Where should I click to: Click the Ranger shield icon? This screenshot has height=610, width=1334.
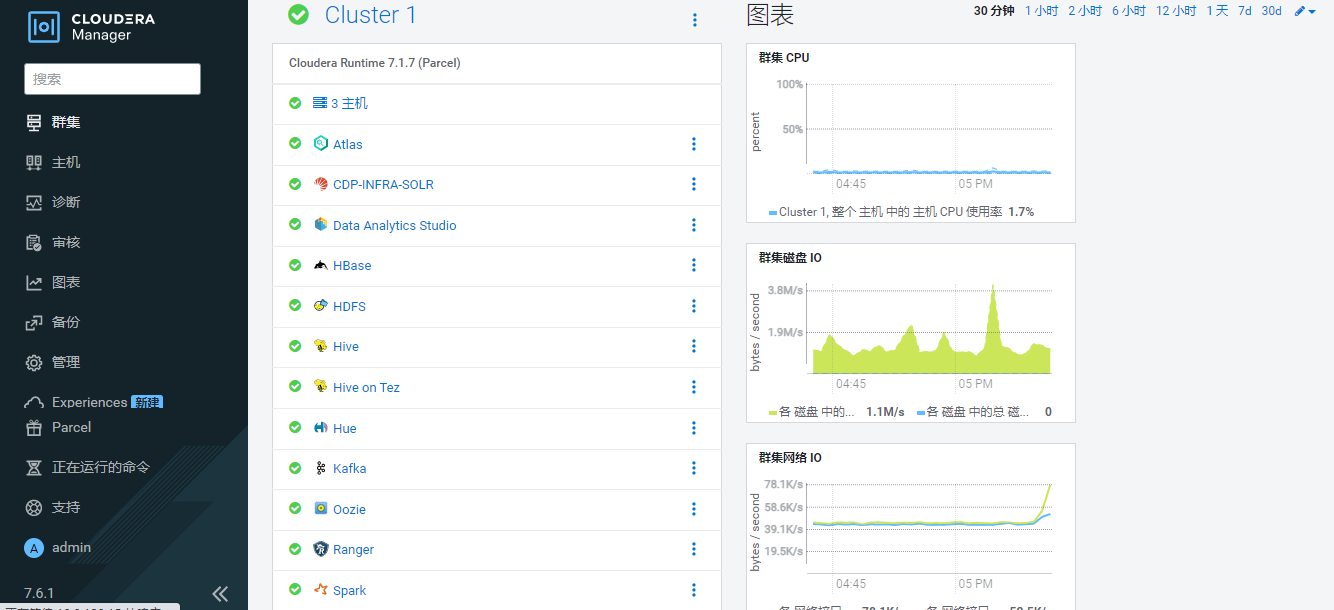coord(321,549)
